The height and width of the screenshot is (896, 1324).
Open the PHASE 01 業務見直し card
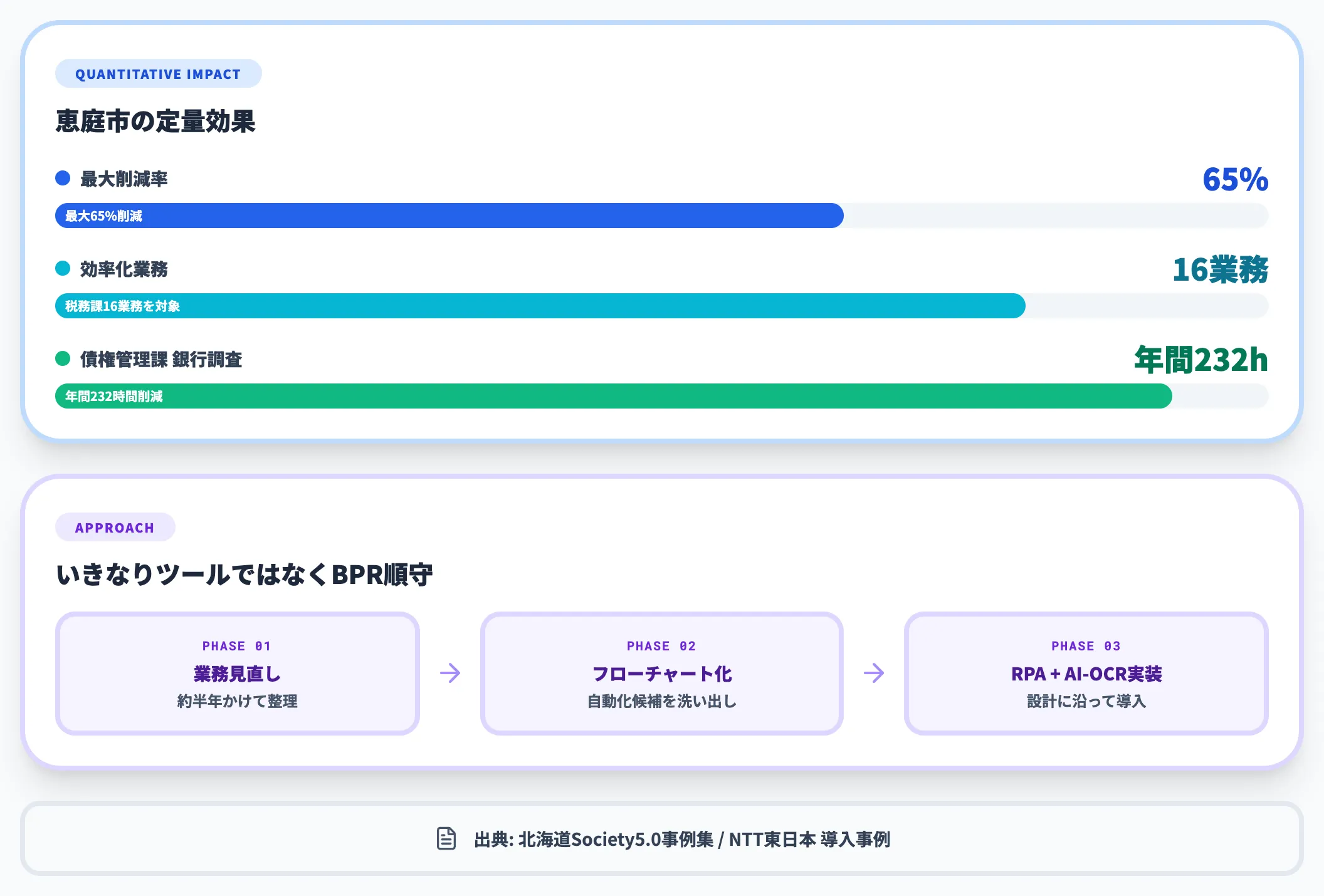pos(238,674)
